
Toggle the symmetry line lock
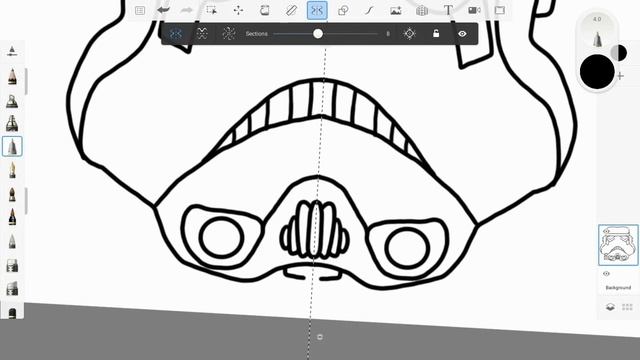(x=436, y=33)
